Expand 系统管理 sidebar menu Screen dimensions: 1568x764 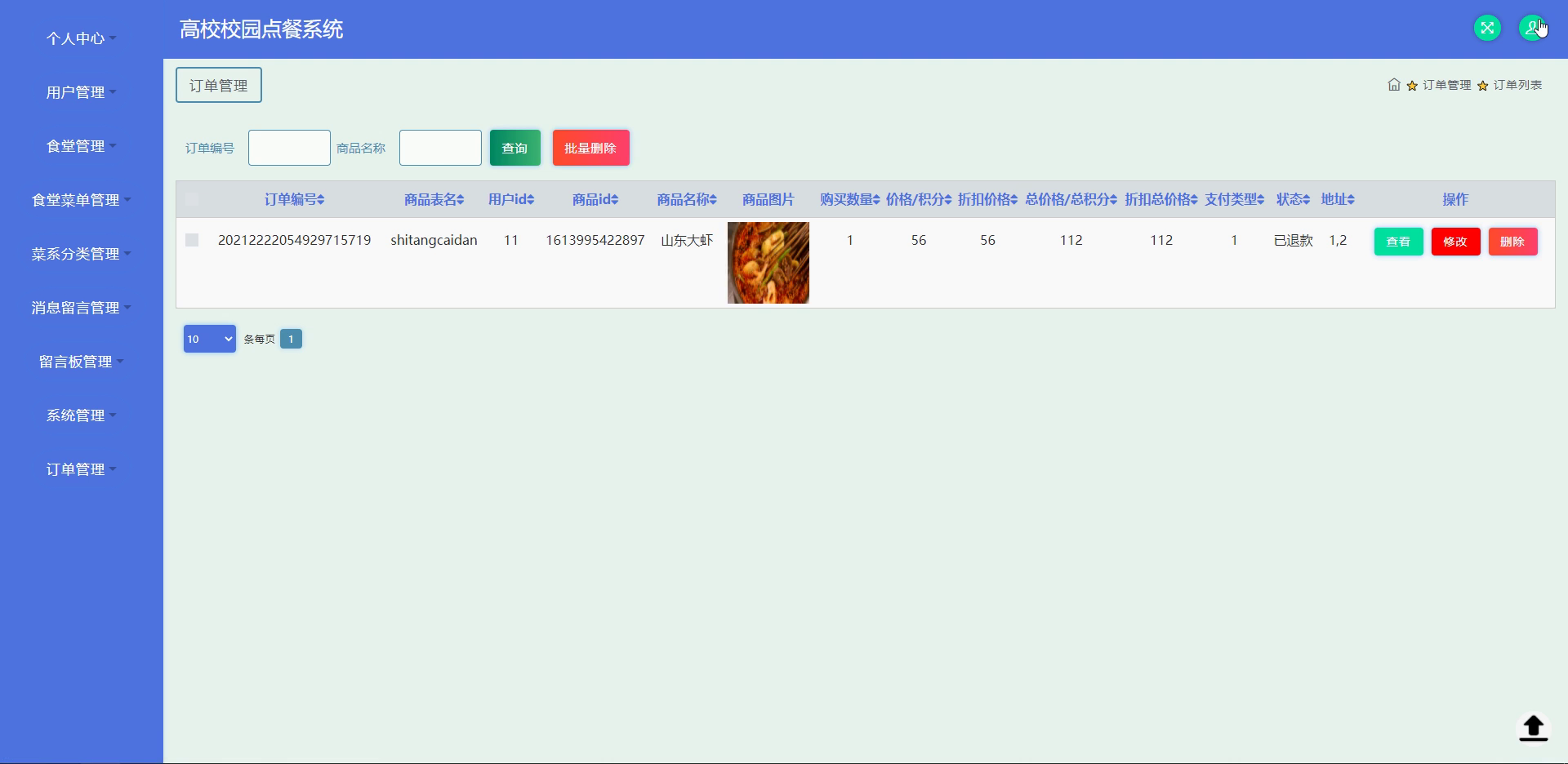pos(81,415)
